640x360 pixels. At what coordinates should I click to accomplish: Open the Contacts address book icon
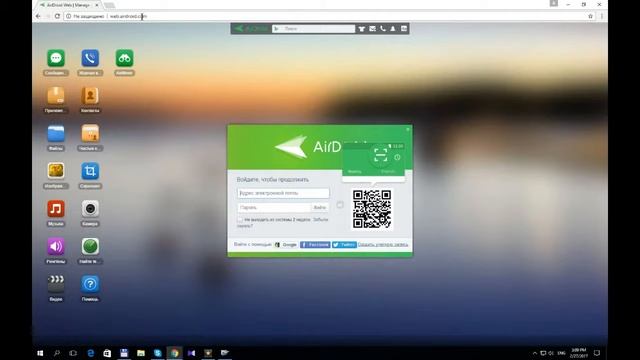[x=90, y=96]
